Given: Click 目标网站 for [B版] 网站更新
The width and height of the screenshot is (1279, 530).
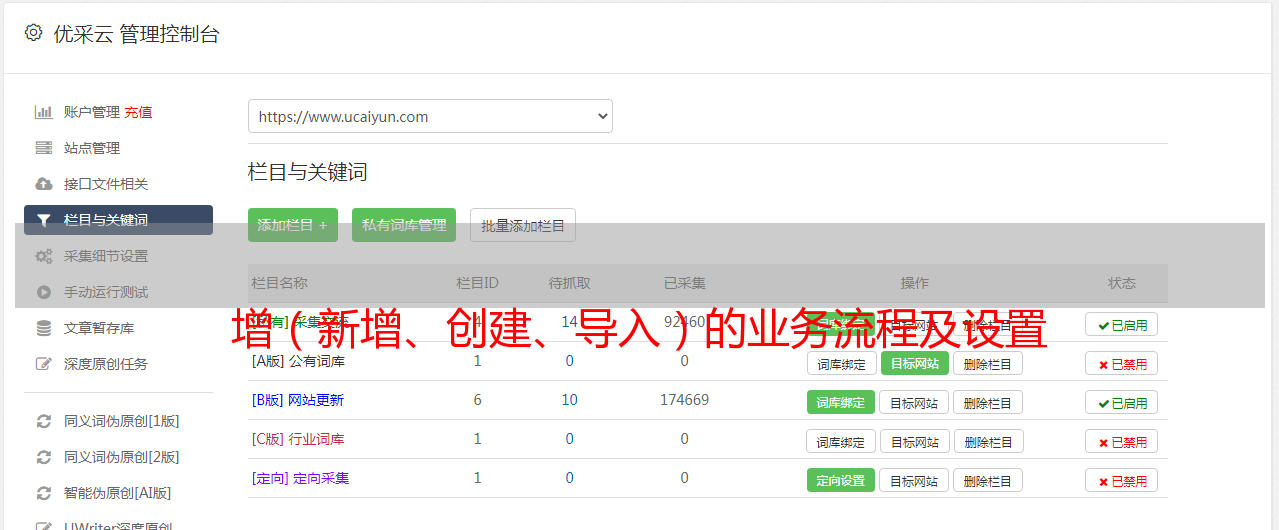Looking at the screenshot, I should [914, 402].
